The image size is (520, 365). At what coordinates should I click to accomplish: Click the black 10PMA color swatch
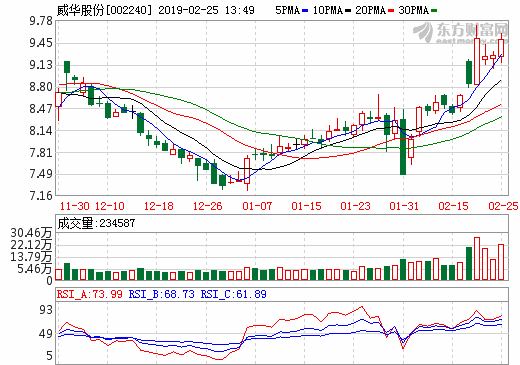[x=348, y=11]
